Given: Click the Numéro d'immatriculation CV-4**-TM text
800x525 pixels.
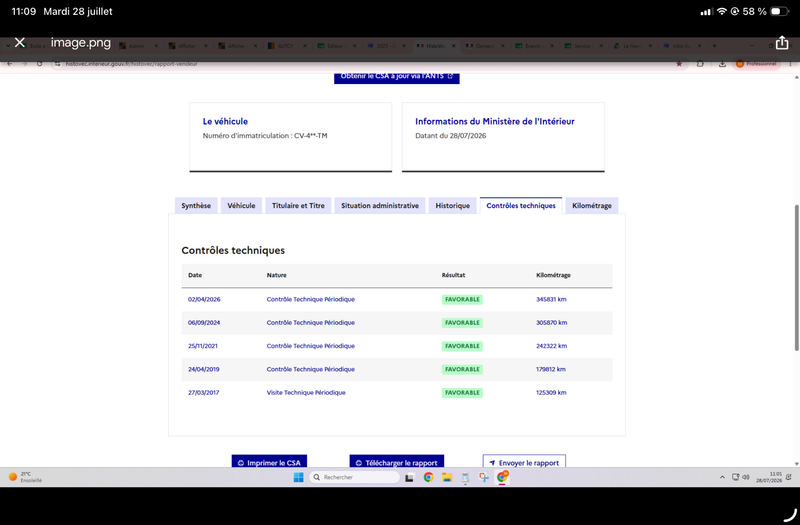Looking at the screenshot, I should 265,136.
